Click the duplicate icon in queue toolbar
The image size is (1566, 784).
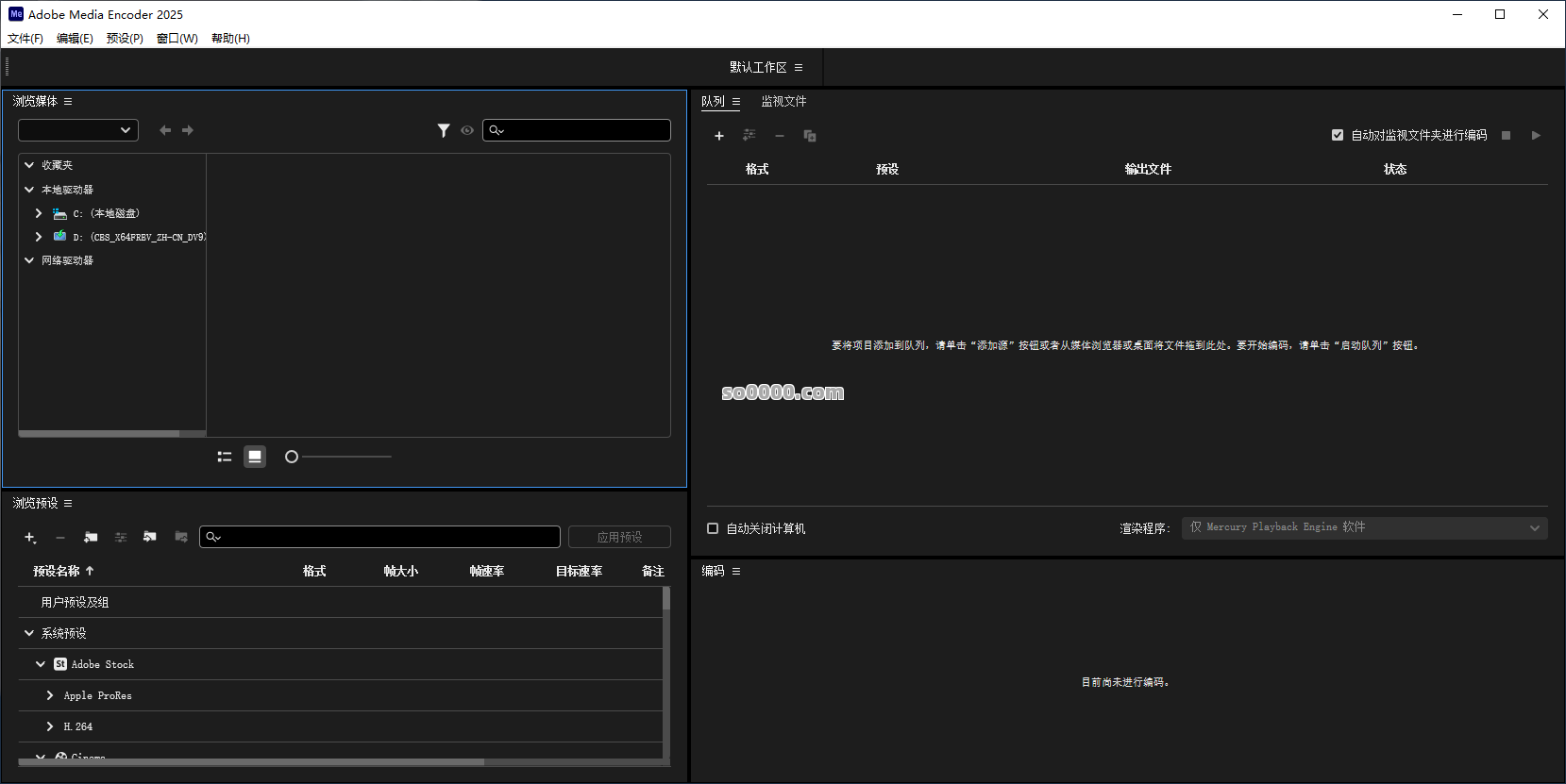coord(810,136)
